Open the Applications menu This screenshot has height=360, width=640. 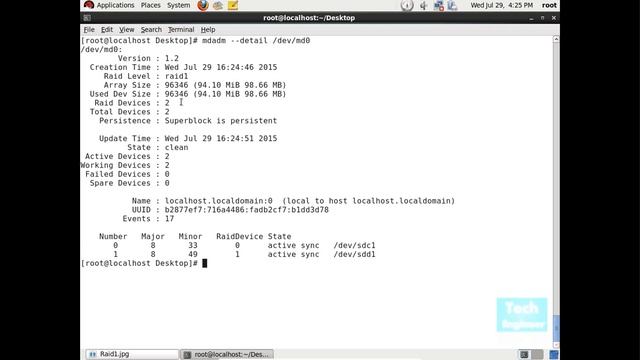pos(115,5)
